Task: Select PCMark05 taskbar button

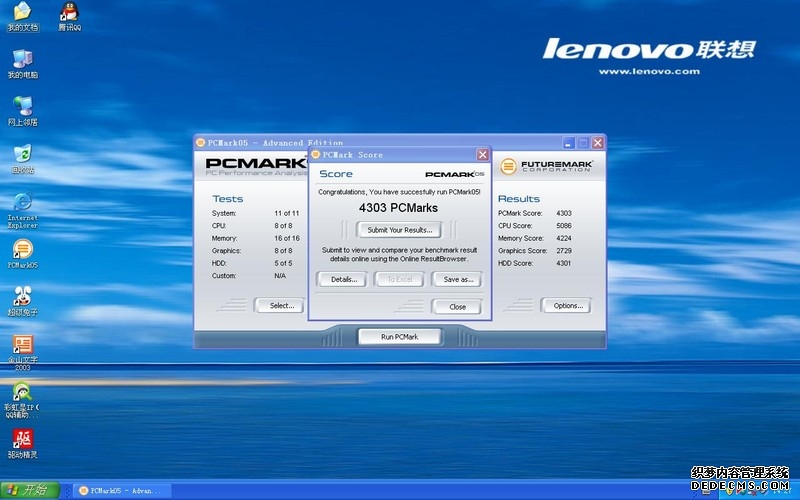Action: click(122, 491)
